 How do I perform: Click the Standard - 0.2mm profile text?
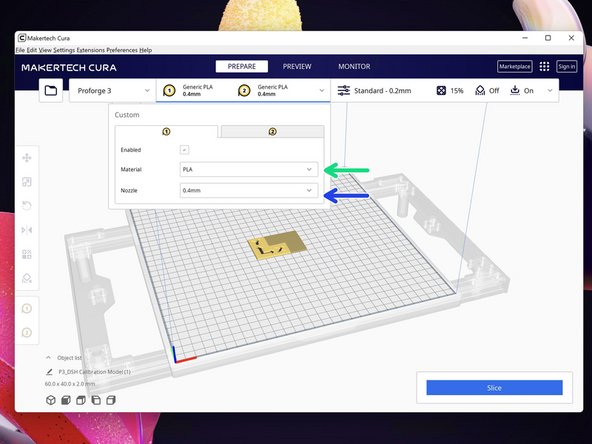point(382,91)
